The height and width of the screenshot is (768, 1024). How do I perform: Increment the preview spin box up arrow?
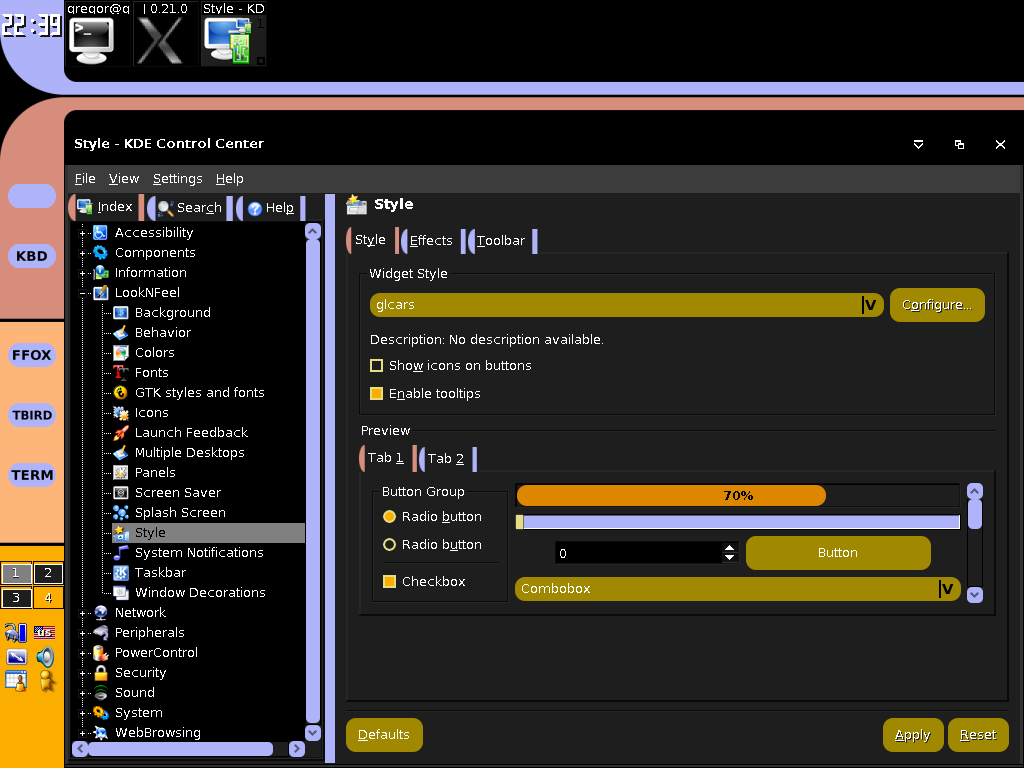[729, 548]
